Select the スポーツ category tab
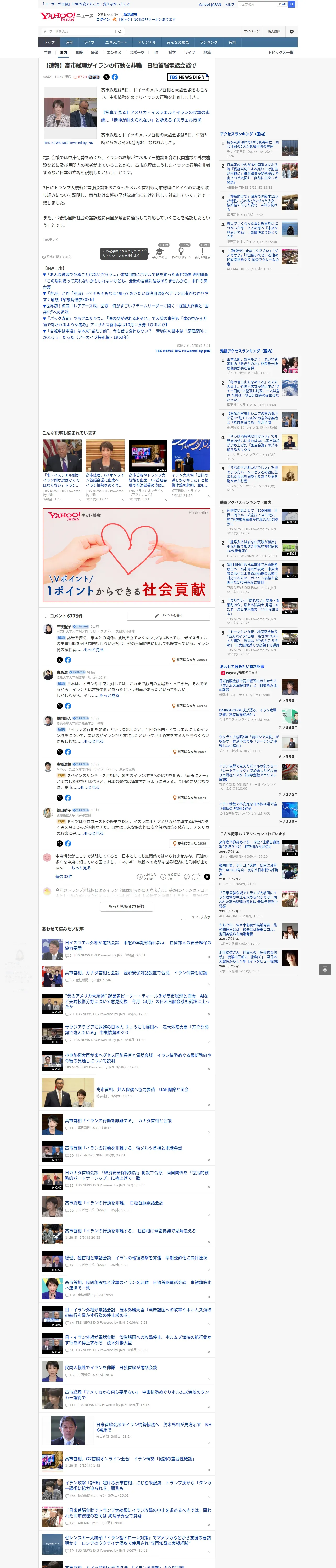Screen dimensions: 336x1568 pos(137,53)
